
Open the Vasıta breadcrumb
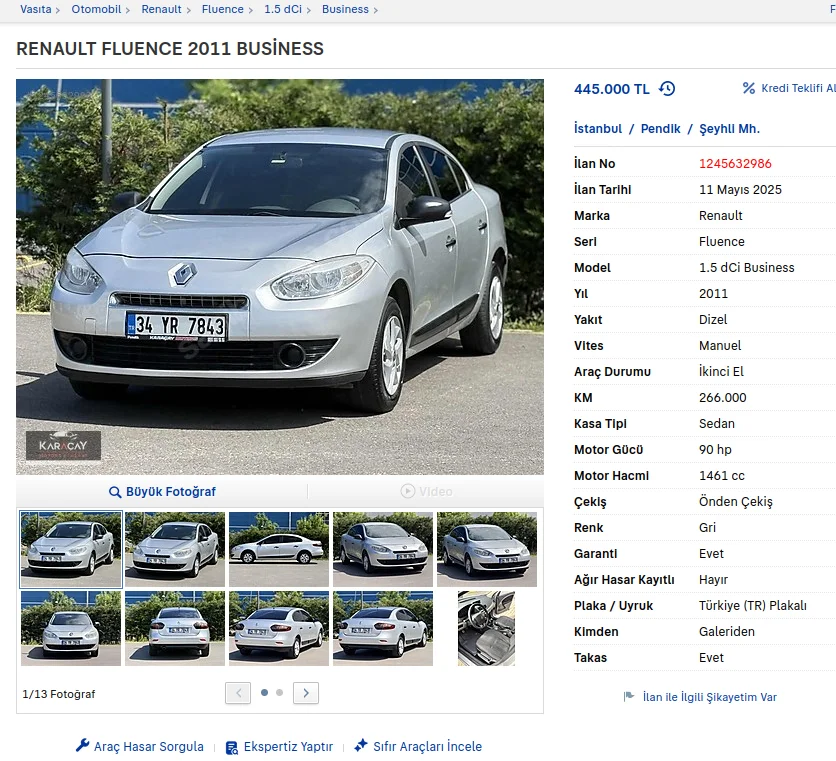pyautogui.click(x=36, y=9)
